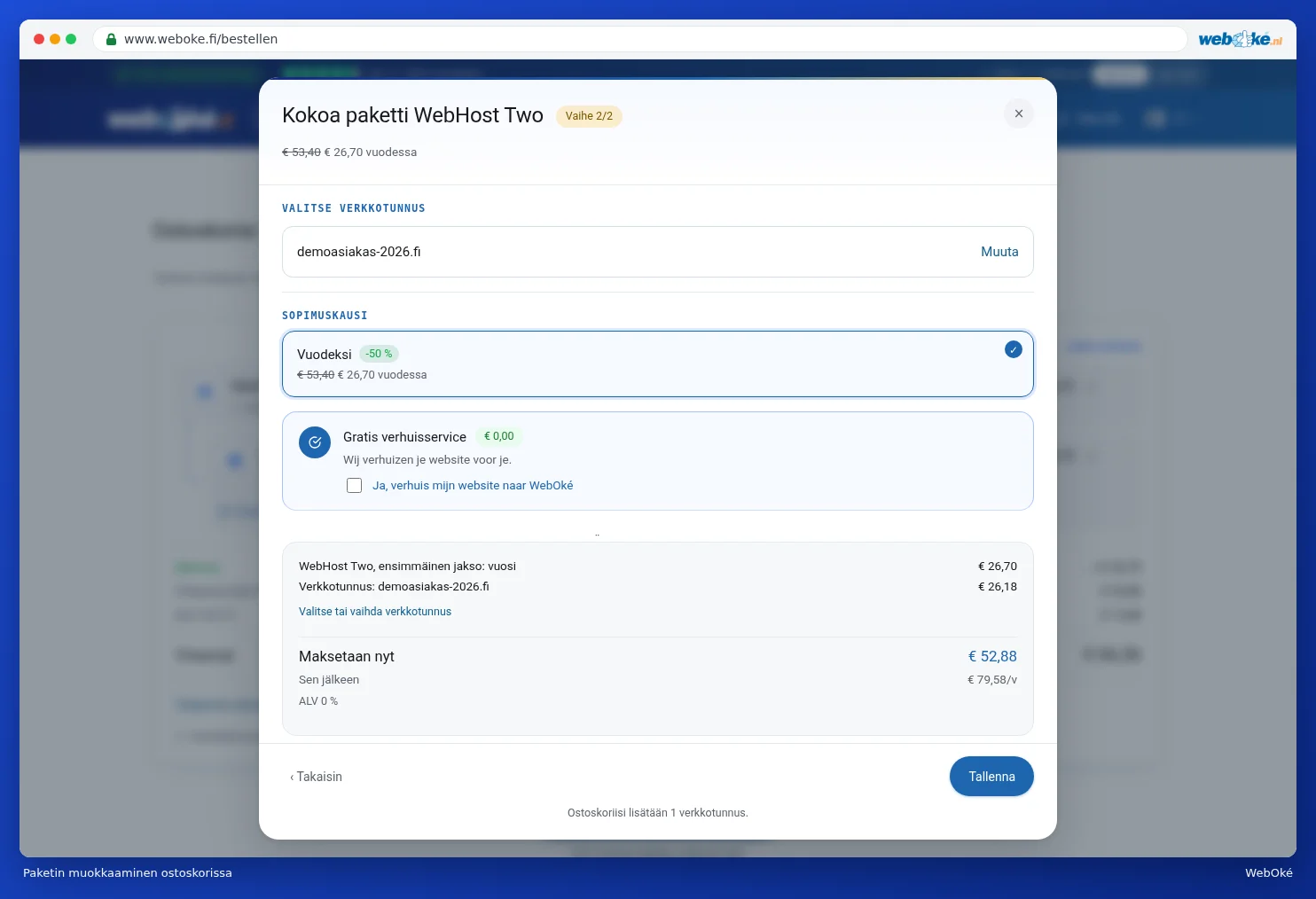The height and width of the screenshot is (899, 1316).
Task: Tick 'Ja, verhuis mijn website naar WebOké' checkbox
Action: [354, 485]
